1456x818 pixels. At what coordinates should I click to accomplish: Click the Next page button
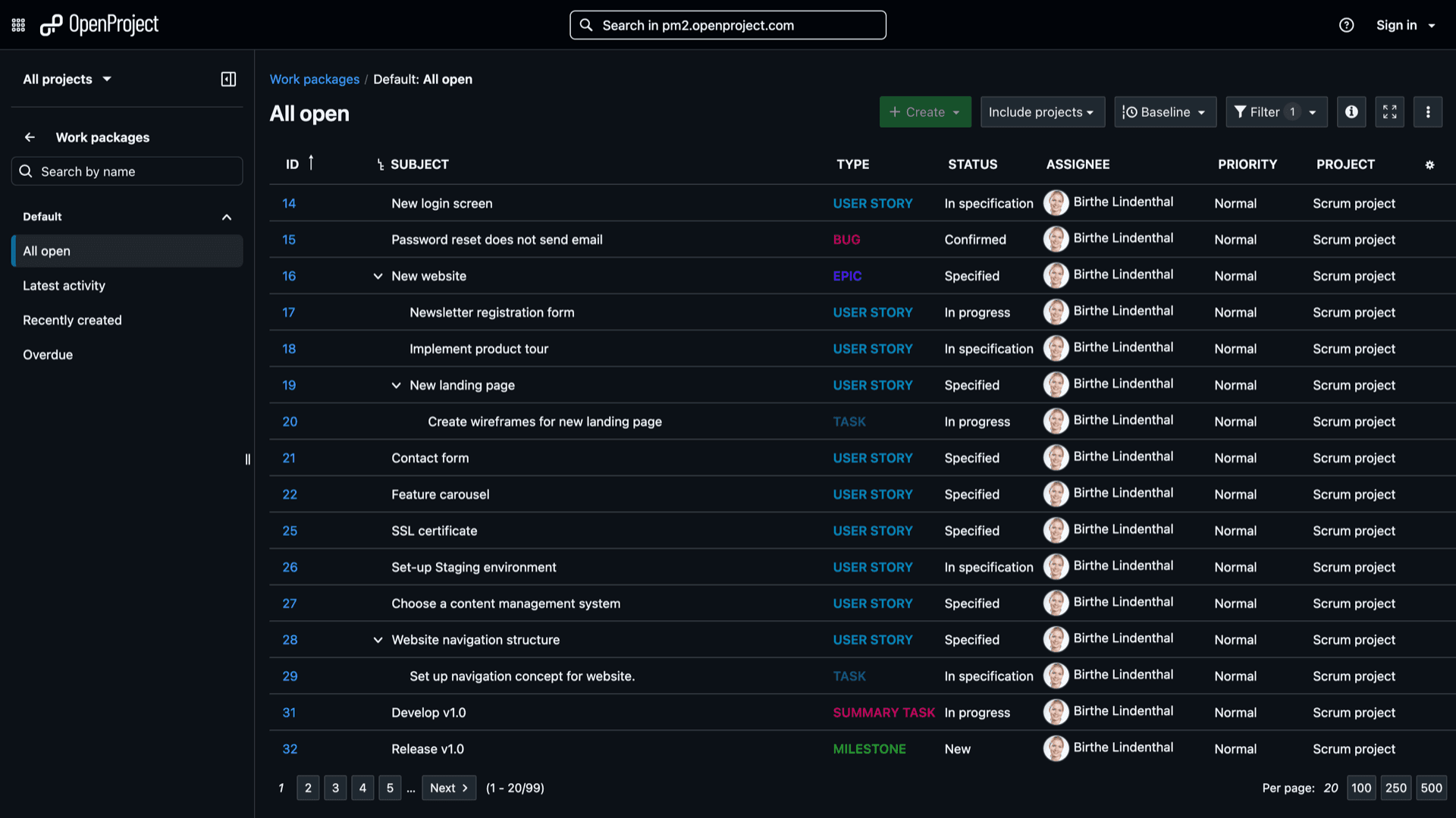[449, 788]
